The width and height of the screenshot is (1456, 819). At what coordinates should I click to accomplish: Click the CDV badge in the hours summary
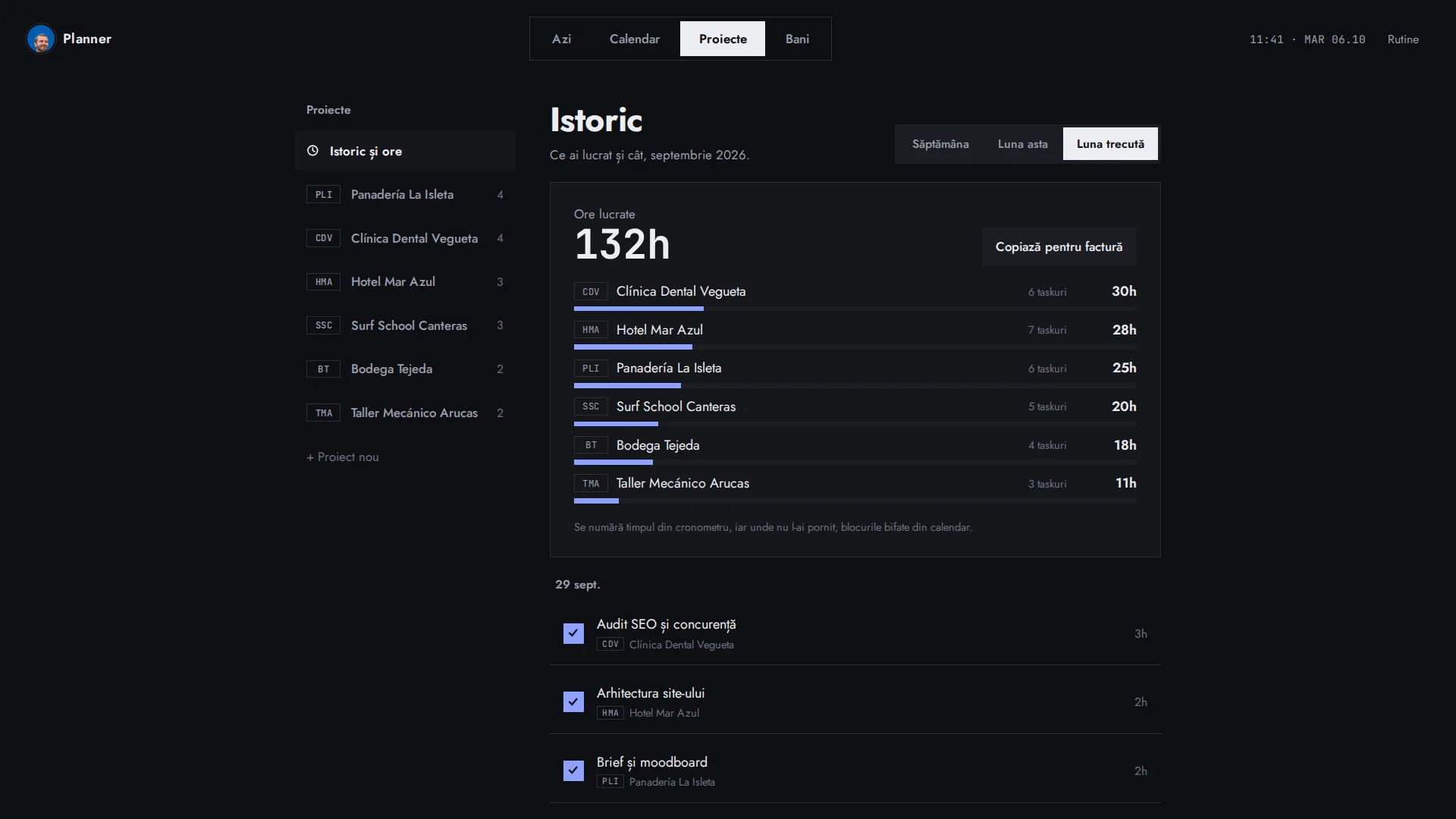591,292
